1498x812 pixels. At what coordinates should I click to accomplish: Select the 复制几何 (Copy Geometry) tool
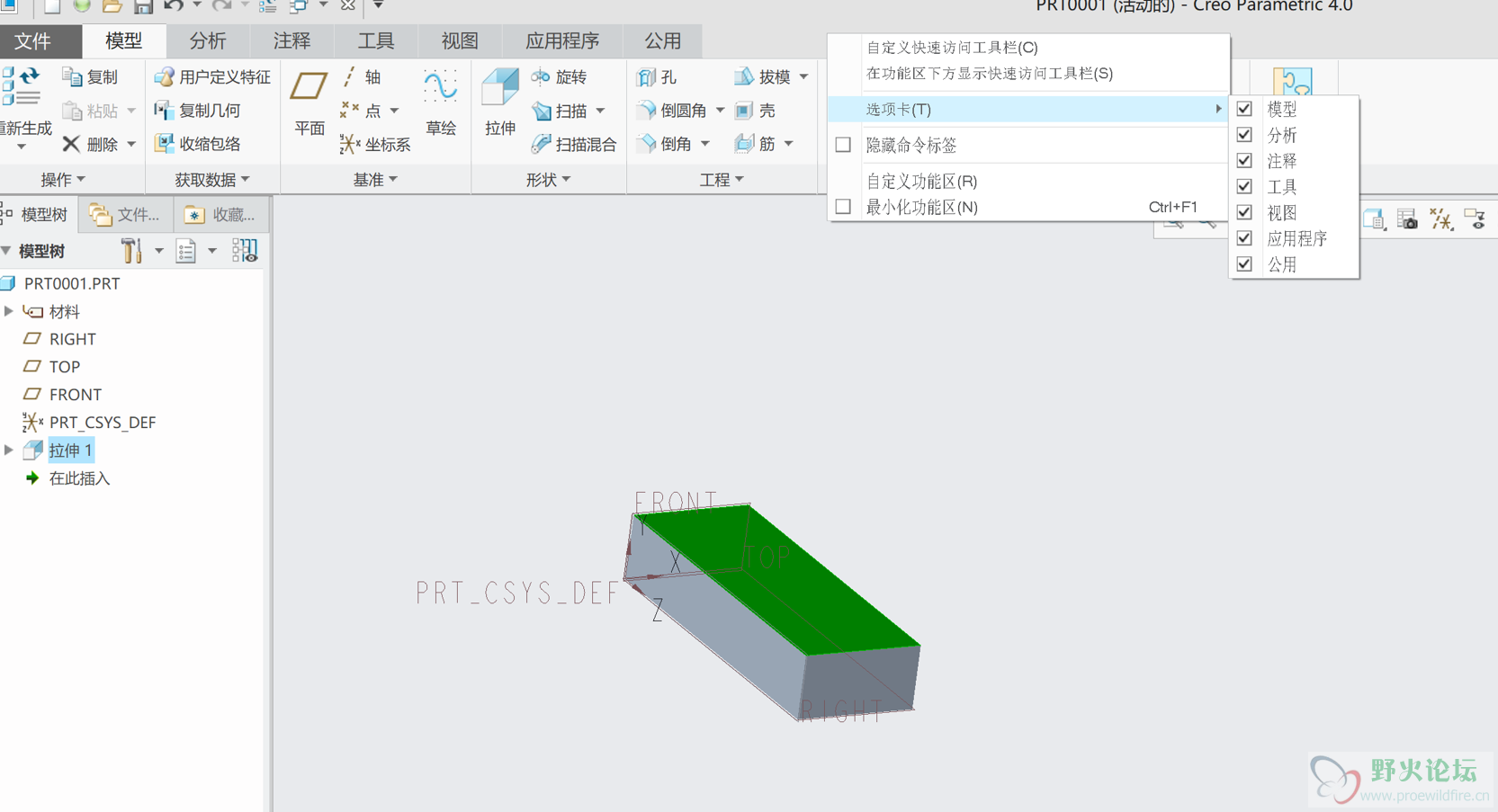198,111
